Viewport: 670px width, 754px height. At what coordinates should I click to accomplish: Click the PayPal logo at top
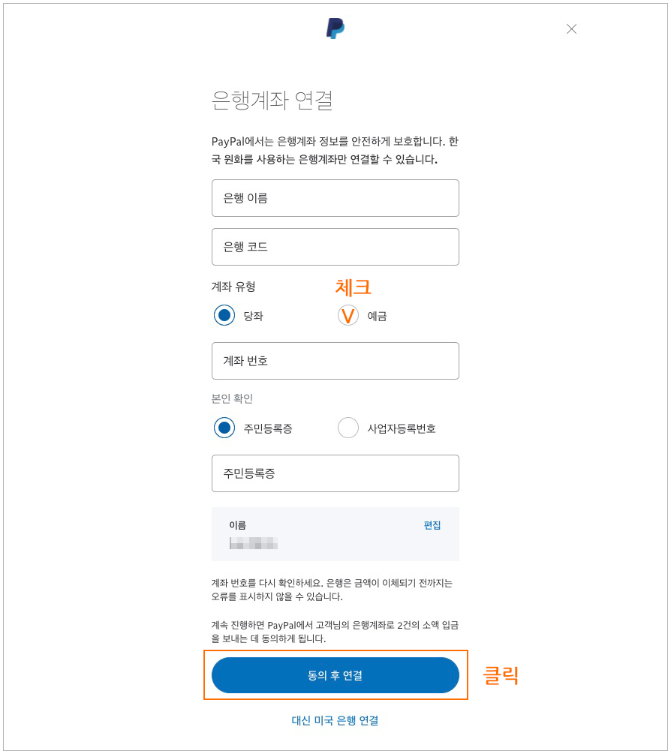[335, 28]
